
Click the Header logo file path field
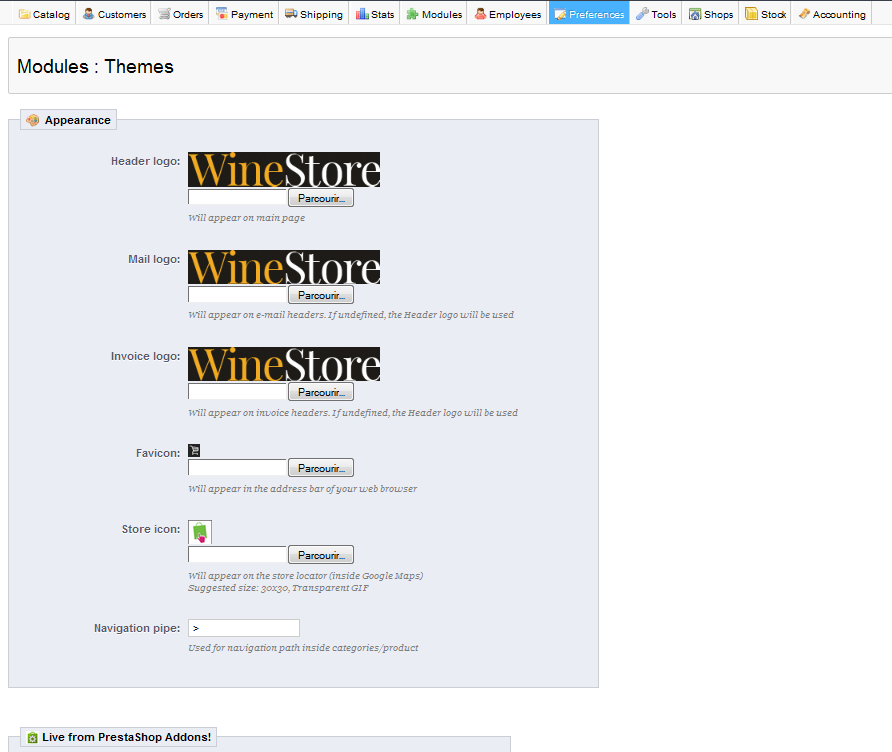(x=237, y=197)
